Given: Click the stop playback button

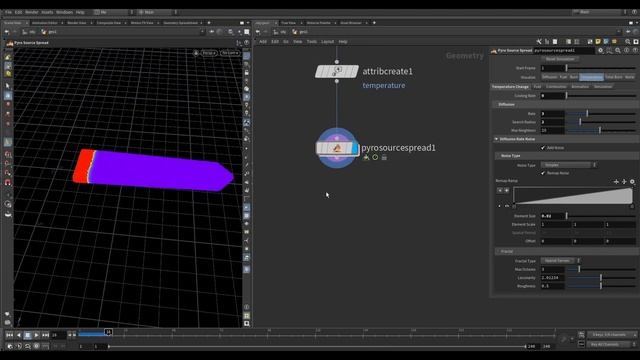Looking at the screenshot, I should 28,335.
